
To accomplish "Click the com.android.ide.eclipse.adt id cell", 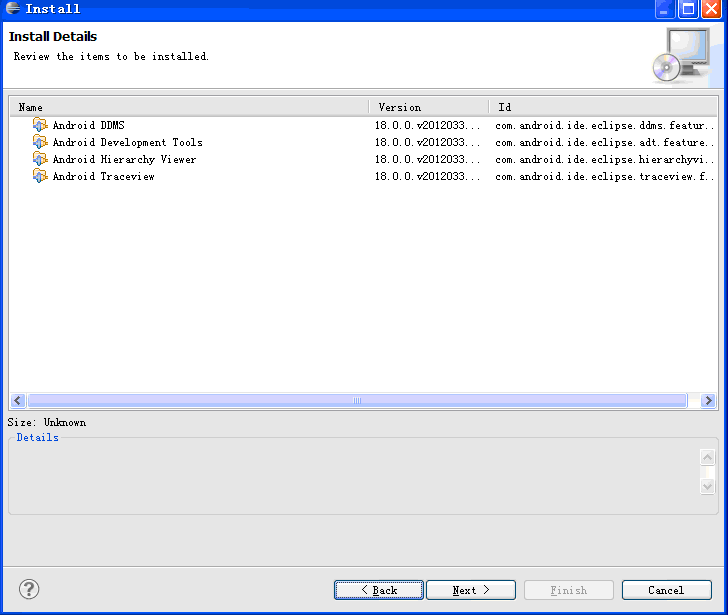I will point(604,142).
